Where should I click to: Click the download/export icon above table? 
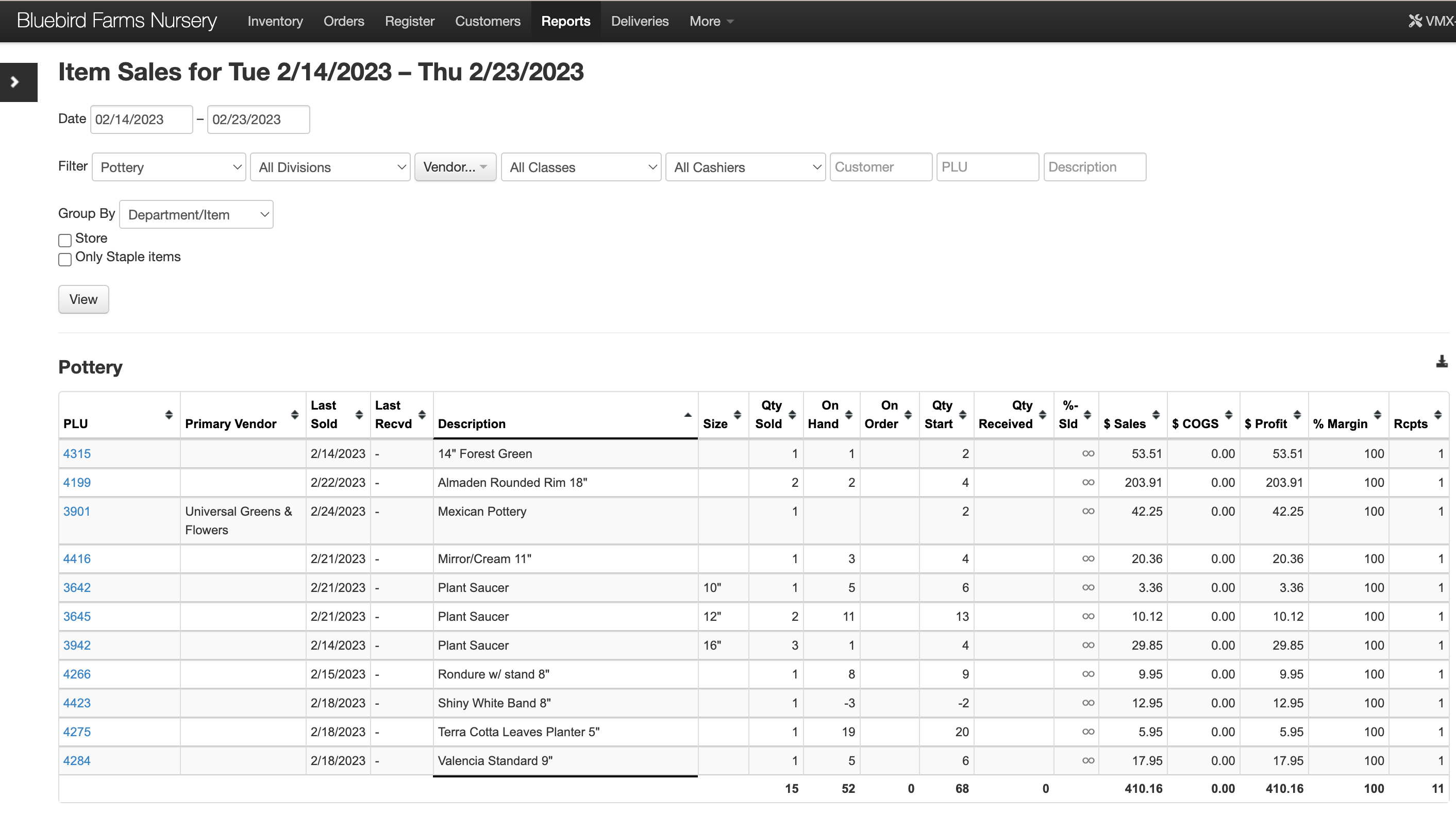click(x=1441, y=362)
